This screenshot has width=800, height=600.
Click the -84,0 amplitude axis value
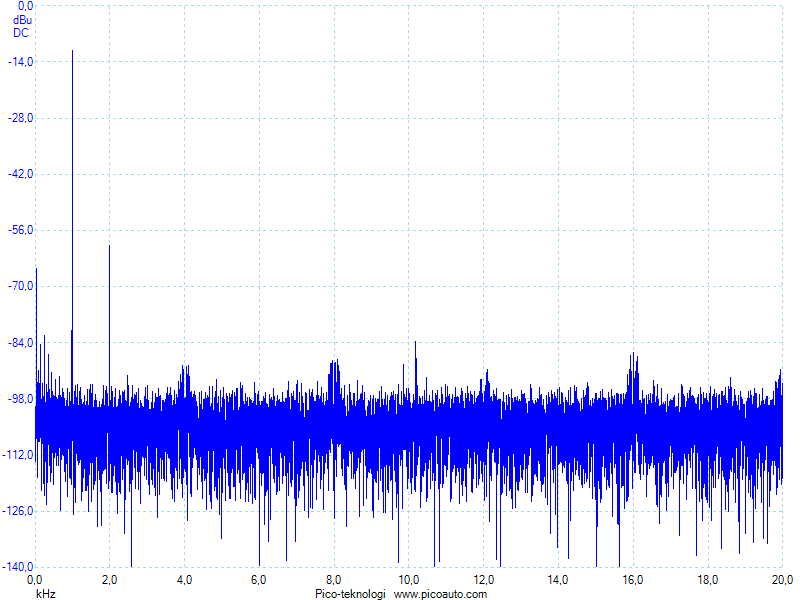(x=20, y=342)
